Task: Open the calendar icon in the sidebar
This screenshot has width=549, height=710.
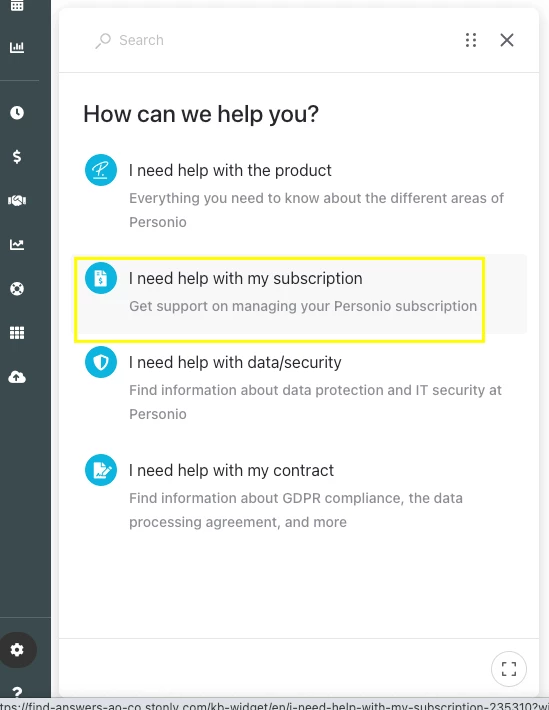Action: [17, 5]
